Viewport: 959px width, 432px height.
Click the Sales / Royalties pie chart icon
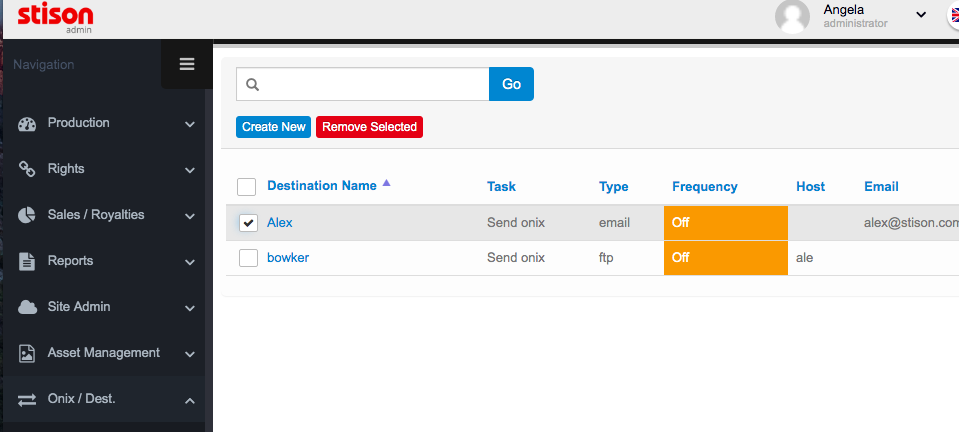click(x=28, y=215)
